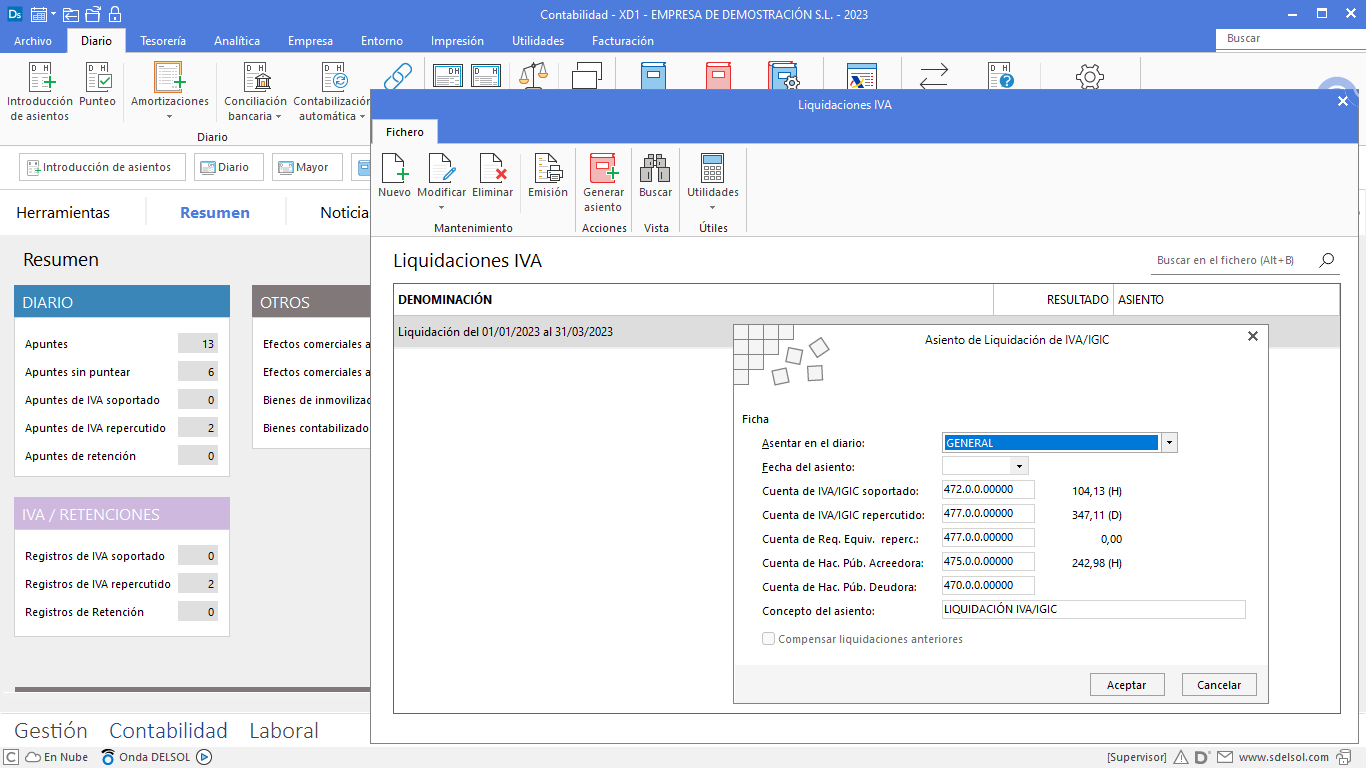Open the Fecha del asiento date picker
1366x768 pixels.
[1019, 467]
